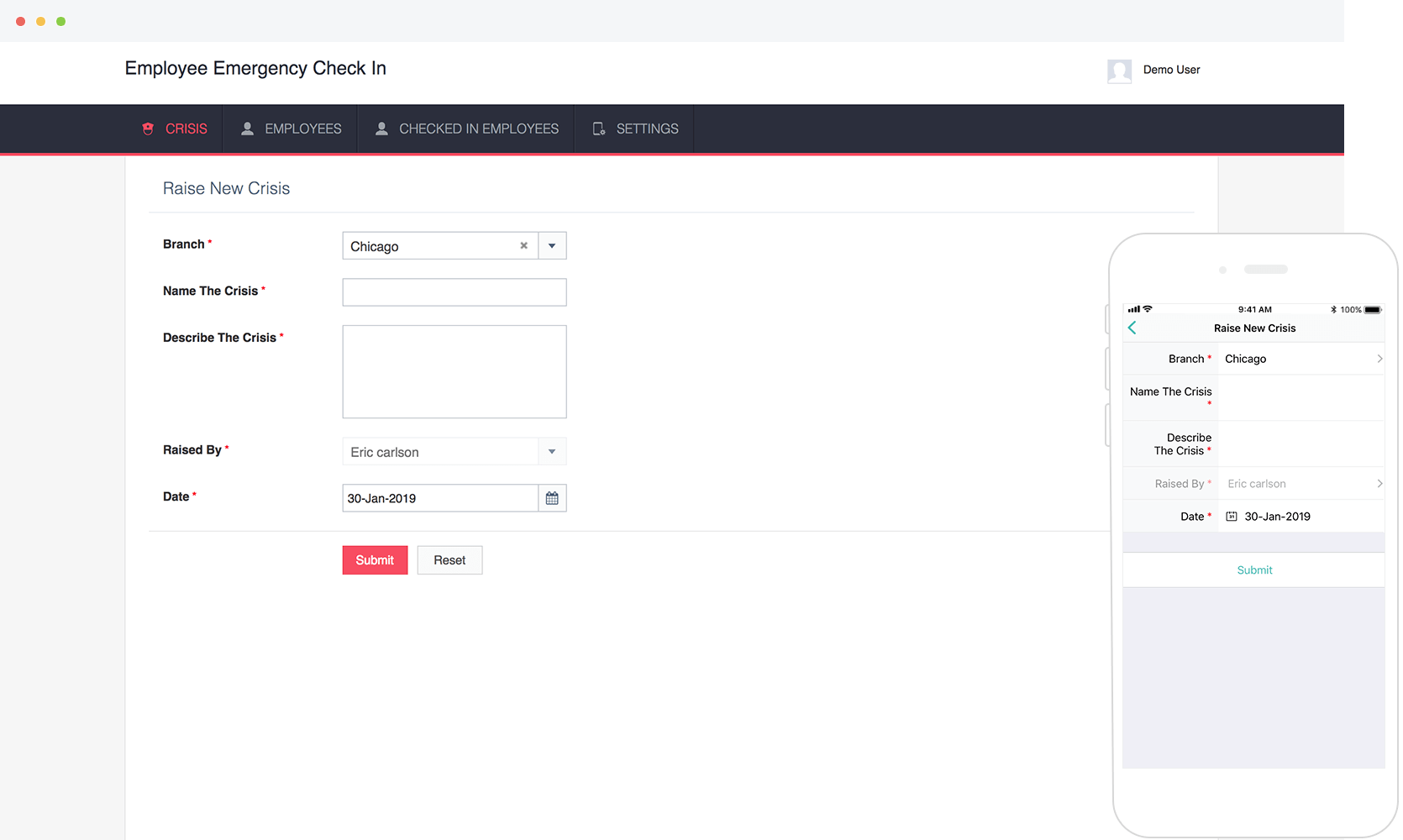The width and height of the screenshot is (1403, 840).
Task: Reset the crisis form
Action: pos(449,560)
